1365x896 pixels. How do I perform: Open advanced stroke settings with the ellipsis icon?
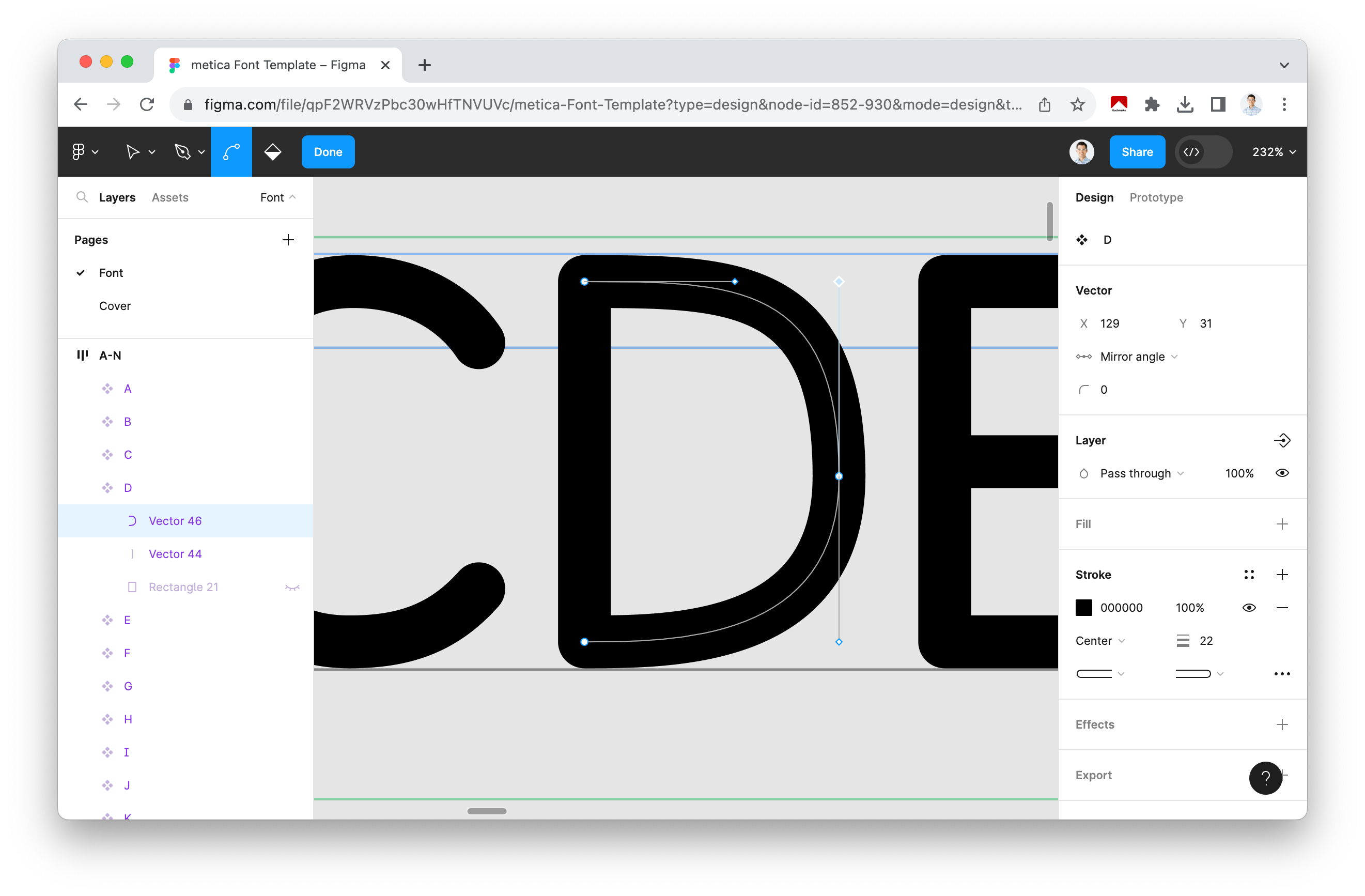click(x=1282, y=673)
